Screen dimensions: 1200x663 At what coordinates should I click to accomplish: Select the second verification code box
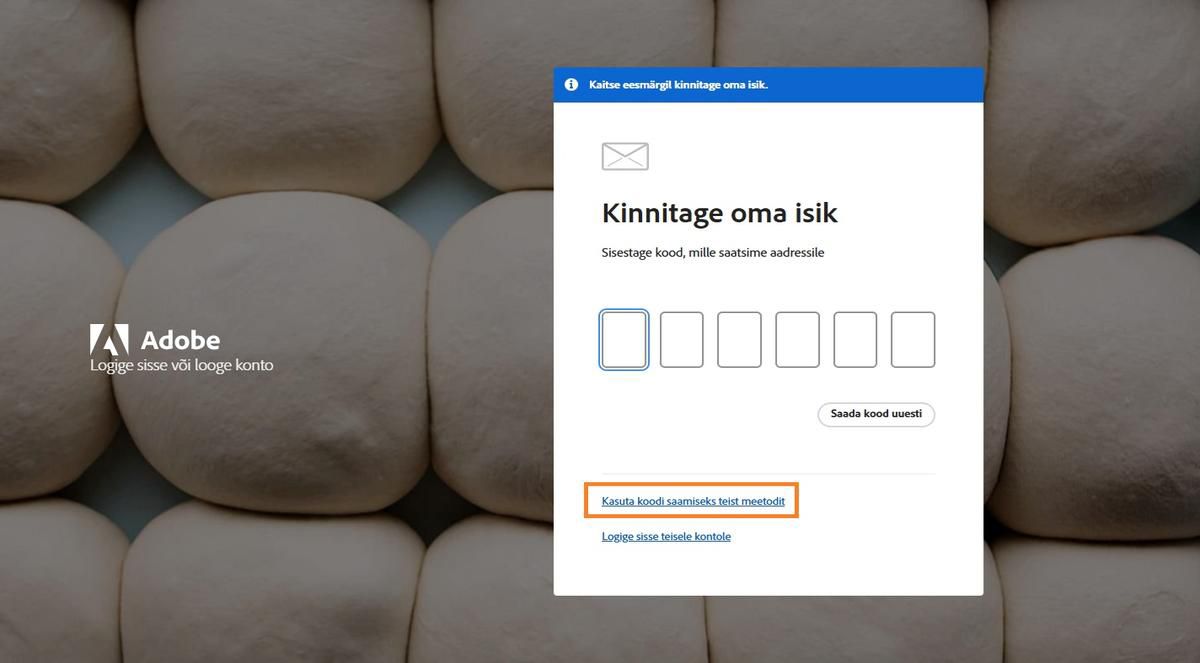coord(681,339)
